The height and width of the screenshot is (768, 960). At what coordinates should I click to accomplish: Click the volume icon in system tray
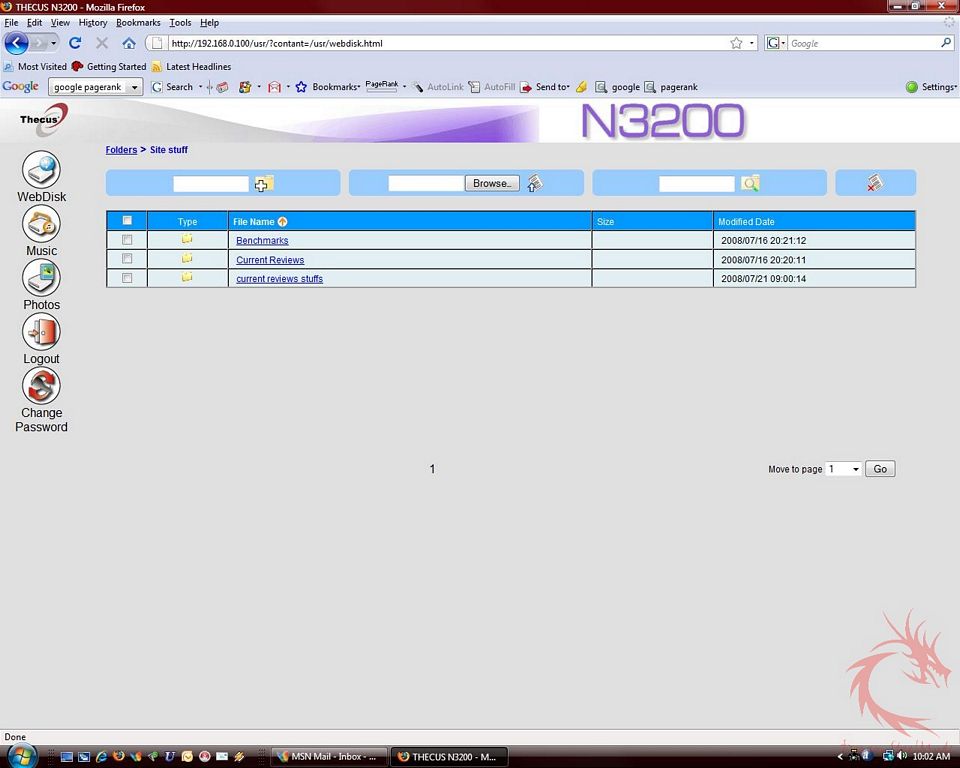(x=902, y=756)
